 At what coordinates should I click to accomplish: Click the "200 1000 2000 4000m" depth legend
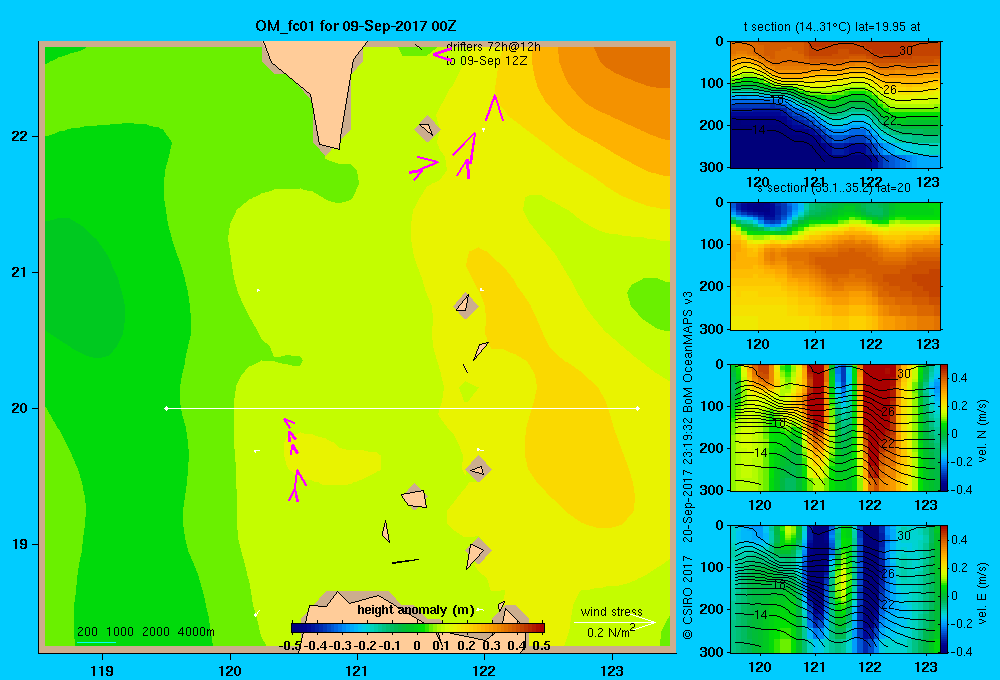coord(145,632)
